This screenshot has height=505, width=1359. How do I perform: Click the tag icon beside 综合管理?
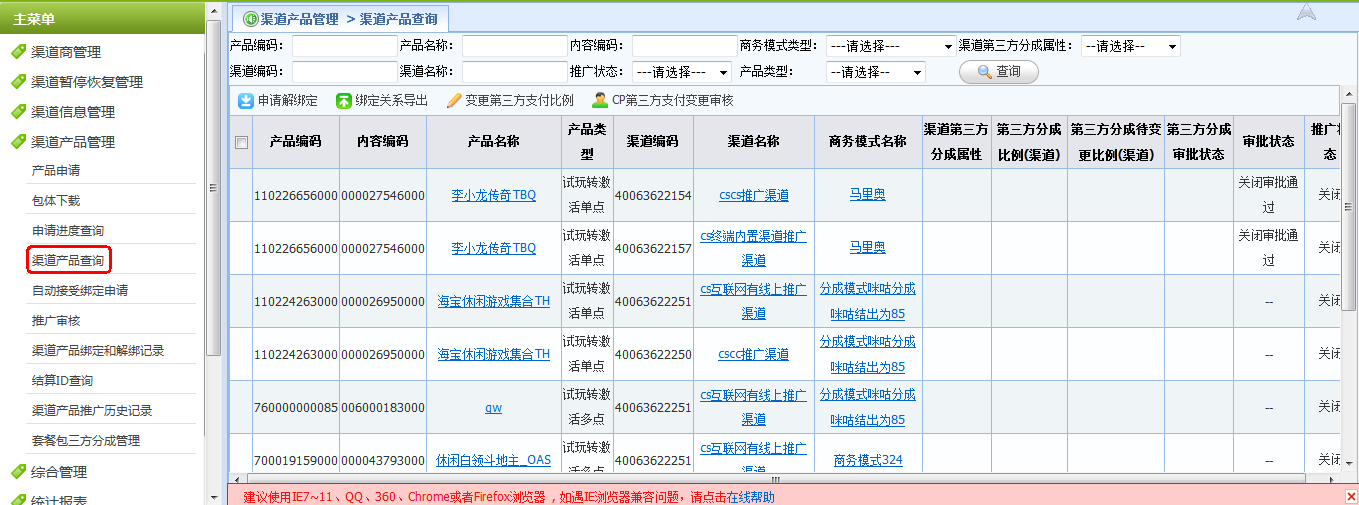coord(17,471)
